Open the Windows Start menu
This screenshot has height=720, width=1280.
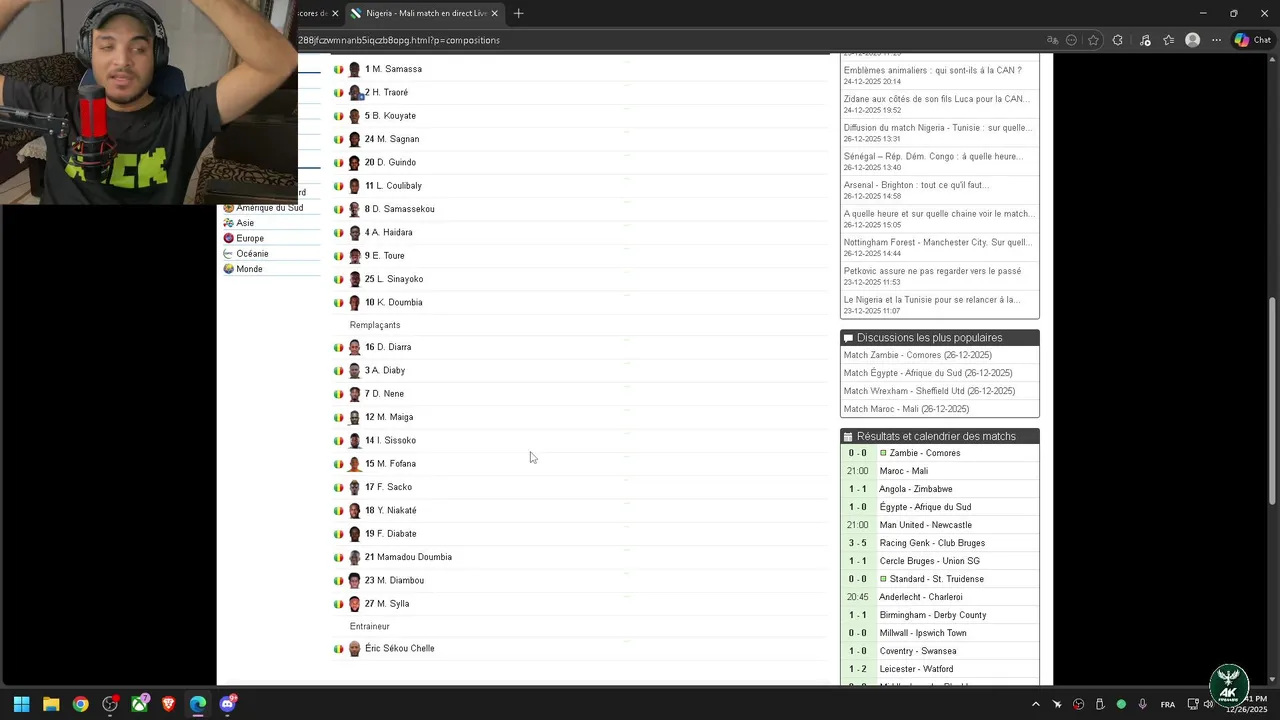pyautogui.click(x=21, y=704)
